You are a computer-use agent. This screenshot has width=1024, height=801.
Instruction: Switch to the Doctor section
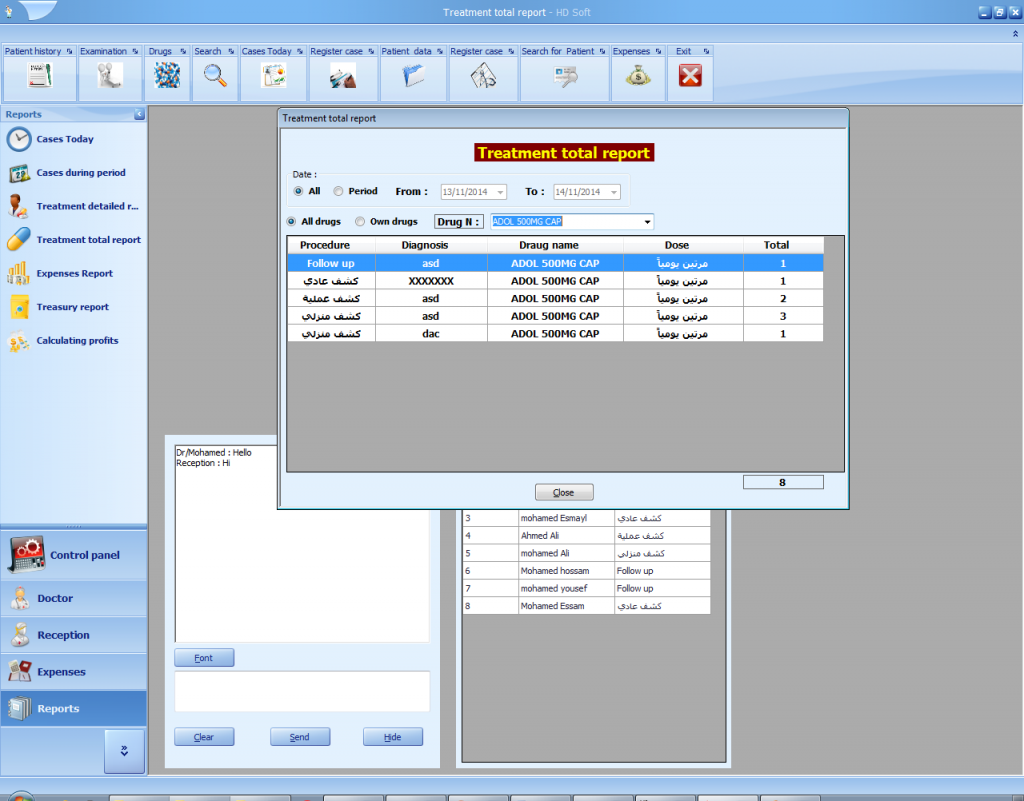click(74, 598)
